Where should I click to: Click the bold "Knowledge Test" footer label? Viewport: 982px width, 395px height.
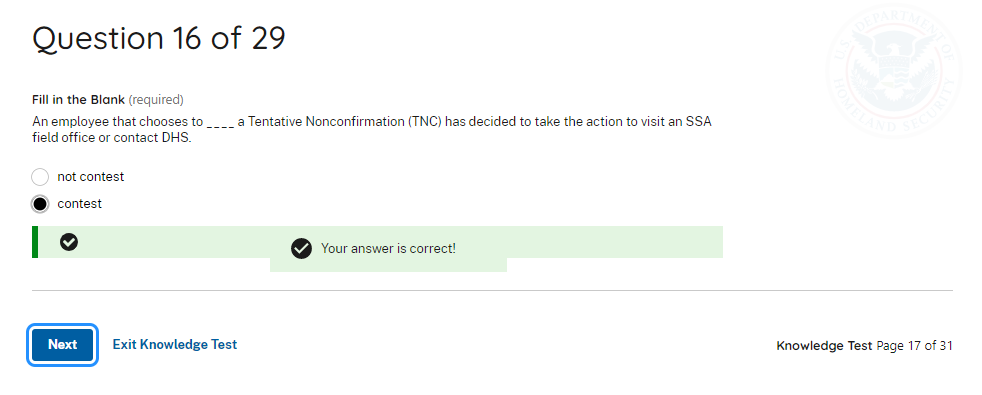[x=824, y=346]
